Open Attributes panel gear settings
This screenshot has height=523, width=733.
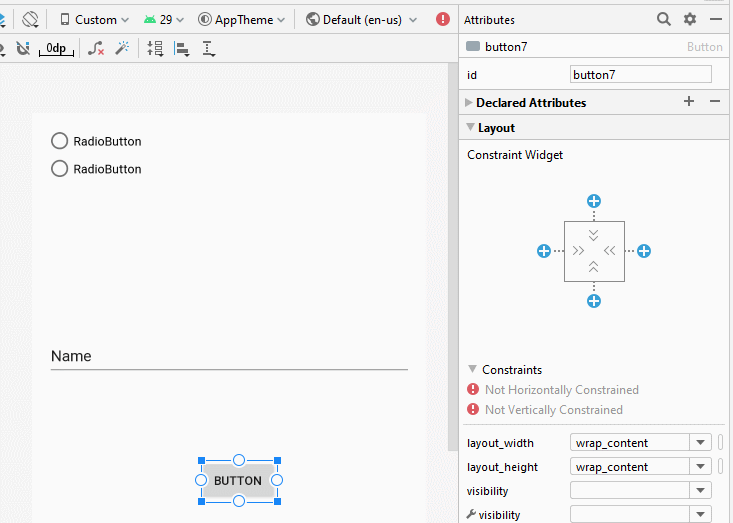pyautogui.click(x=690, y=19)
